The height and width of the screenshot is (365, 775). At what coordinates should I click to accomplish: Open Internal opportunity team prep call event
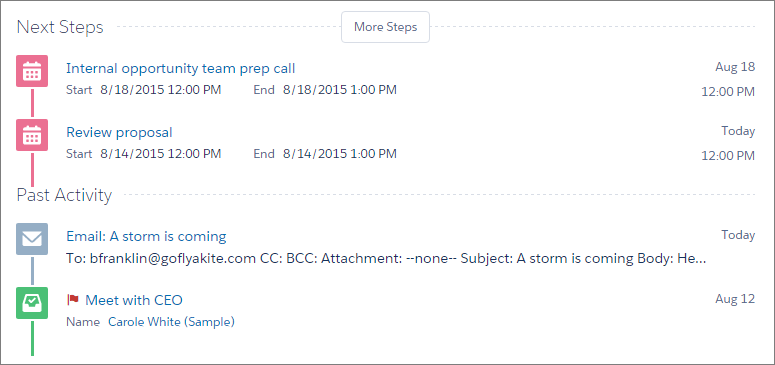[x=181, y=68]
